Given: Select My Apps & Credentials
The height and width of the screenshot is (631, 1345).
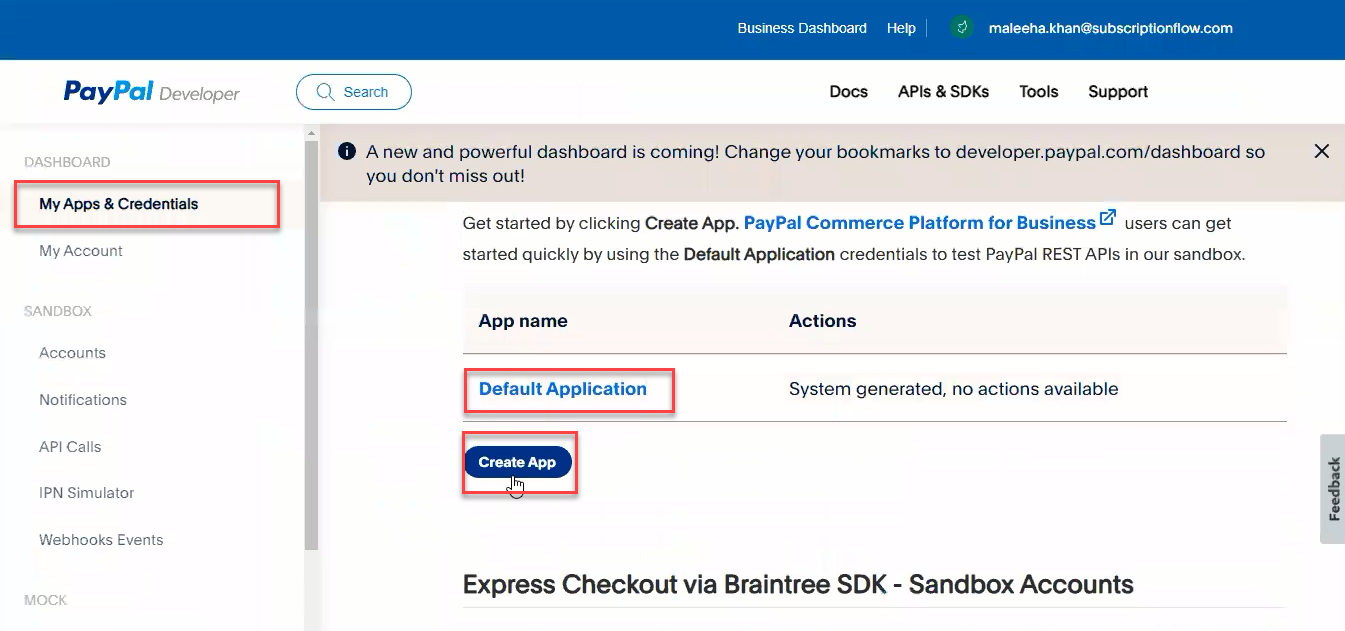Looking at the screenshot, I should (119, 204).
